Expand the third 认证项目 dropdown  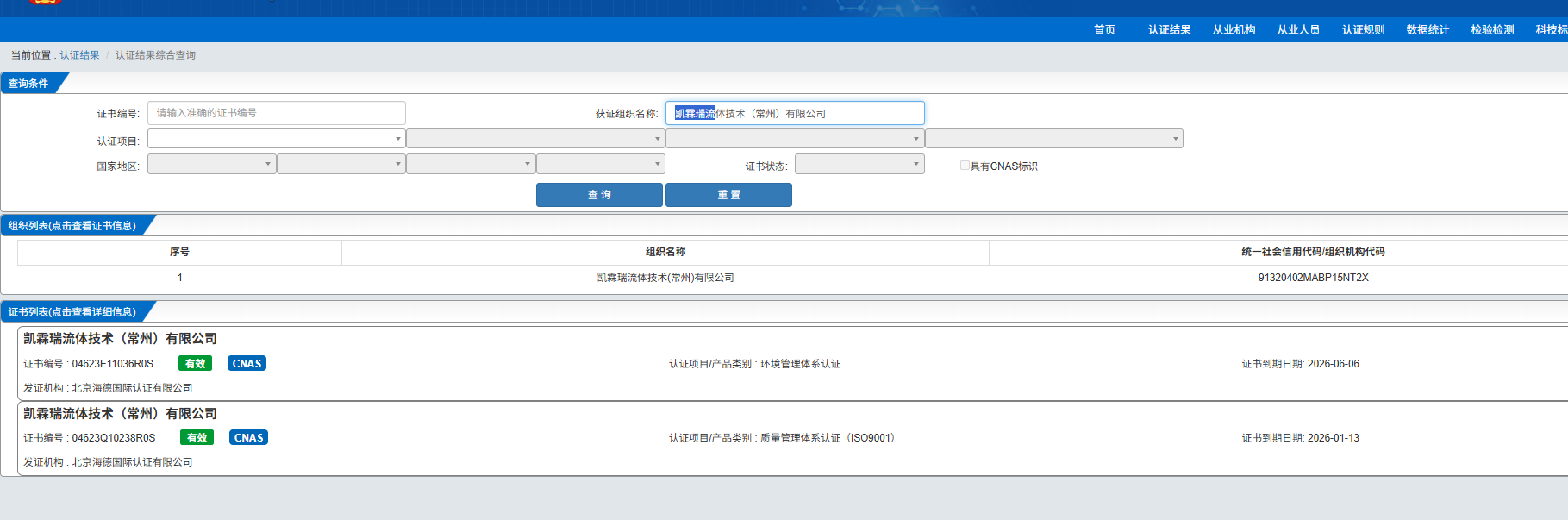coord(795,139)
